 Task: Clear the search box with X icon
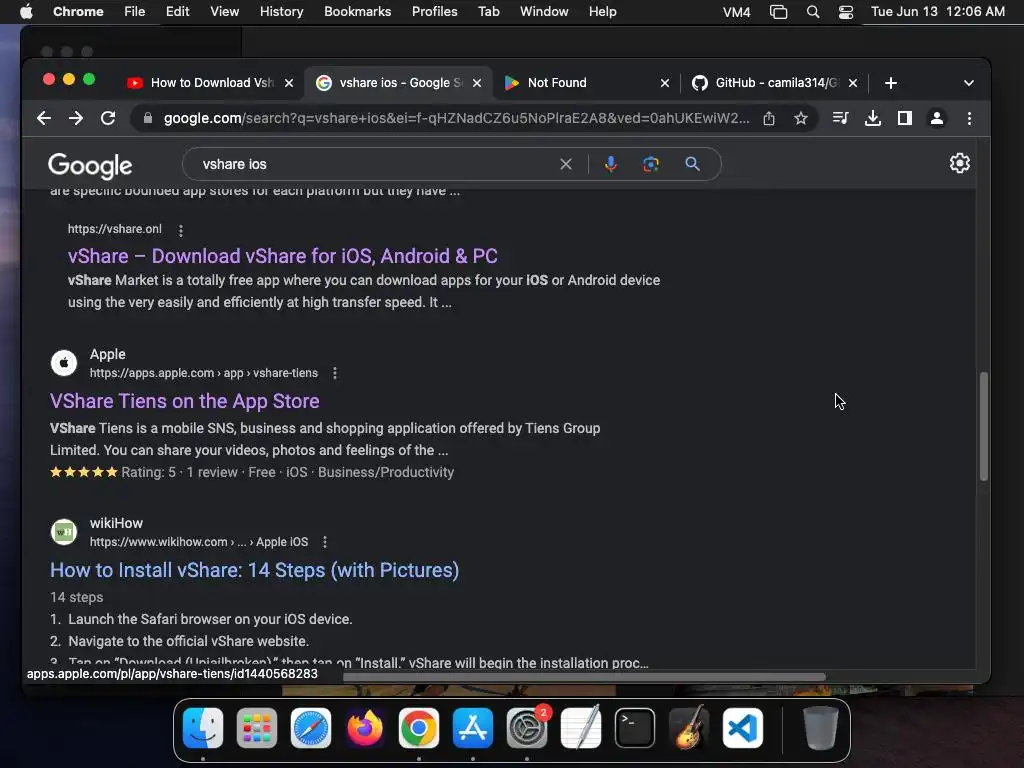coord(566,164)
